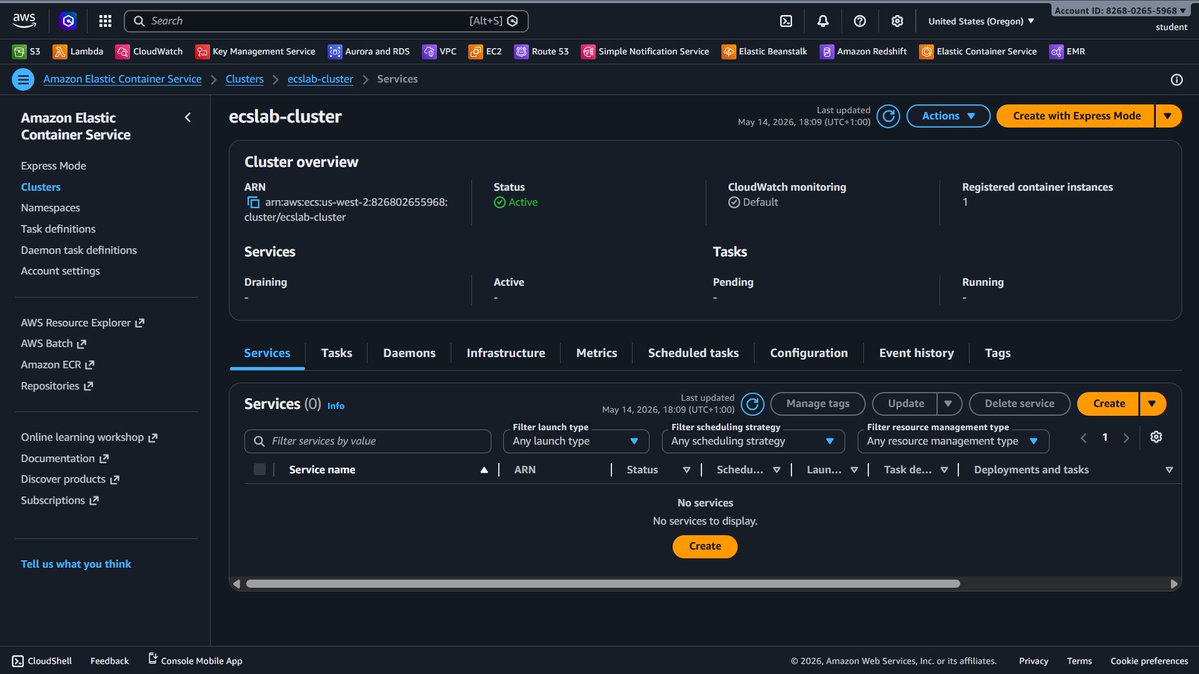This screenshot has width=1199, height=674.
Task: Open the help question mark icon
Action: (859, 21)
